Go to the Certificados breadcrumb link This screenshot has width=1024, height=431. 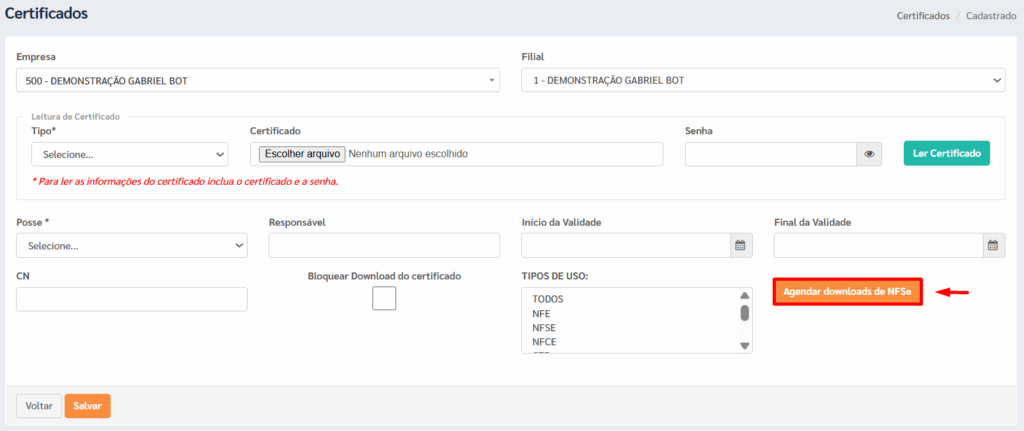pyautogui.click(x=923, y=16)
